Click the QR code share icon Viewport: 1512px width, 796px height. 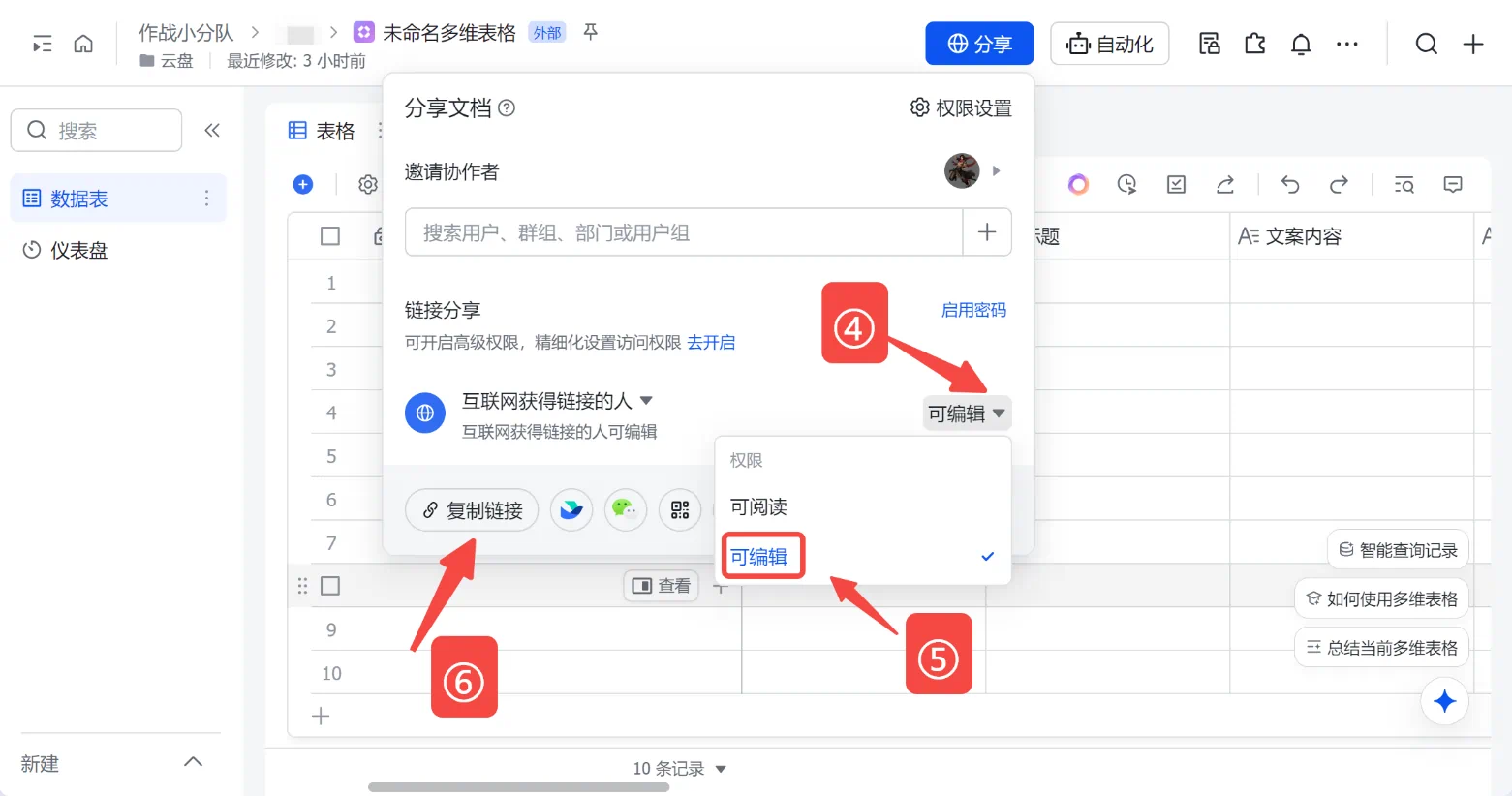680,509
